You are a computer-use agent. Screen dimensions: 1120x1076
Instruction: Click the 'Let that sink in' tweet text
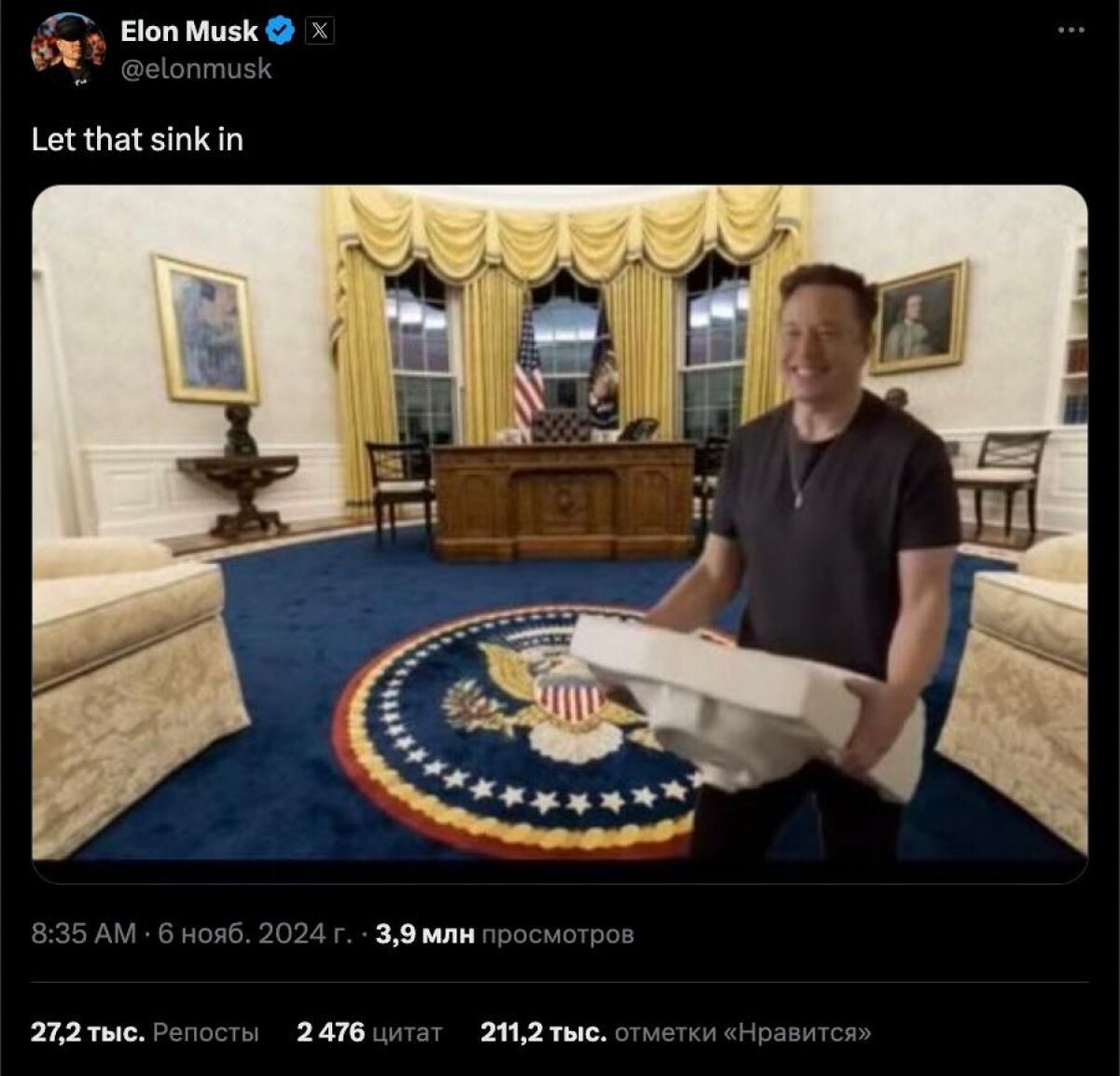(x=137, y=140)
